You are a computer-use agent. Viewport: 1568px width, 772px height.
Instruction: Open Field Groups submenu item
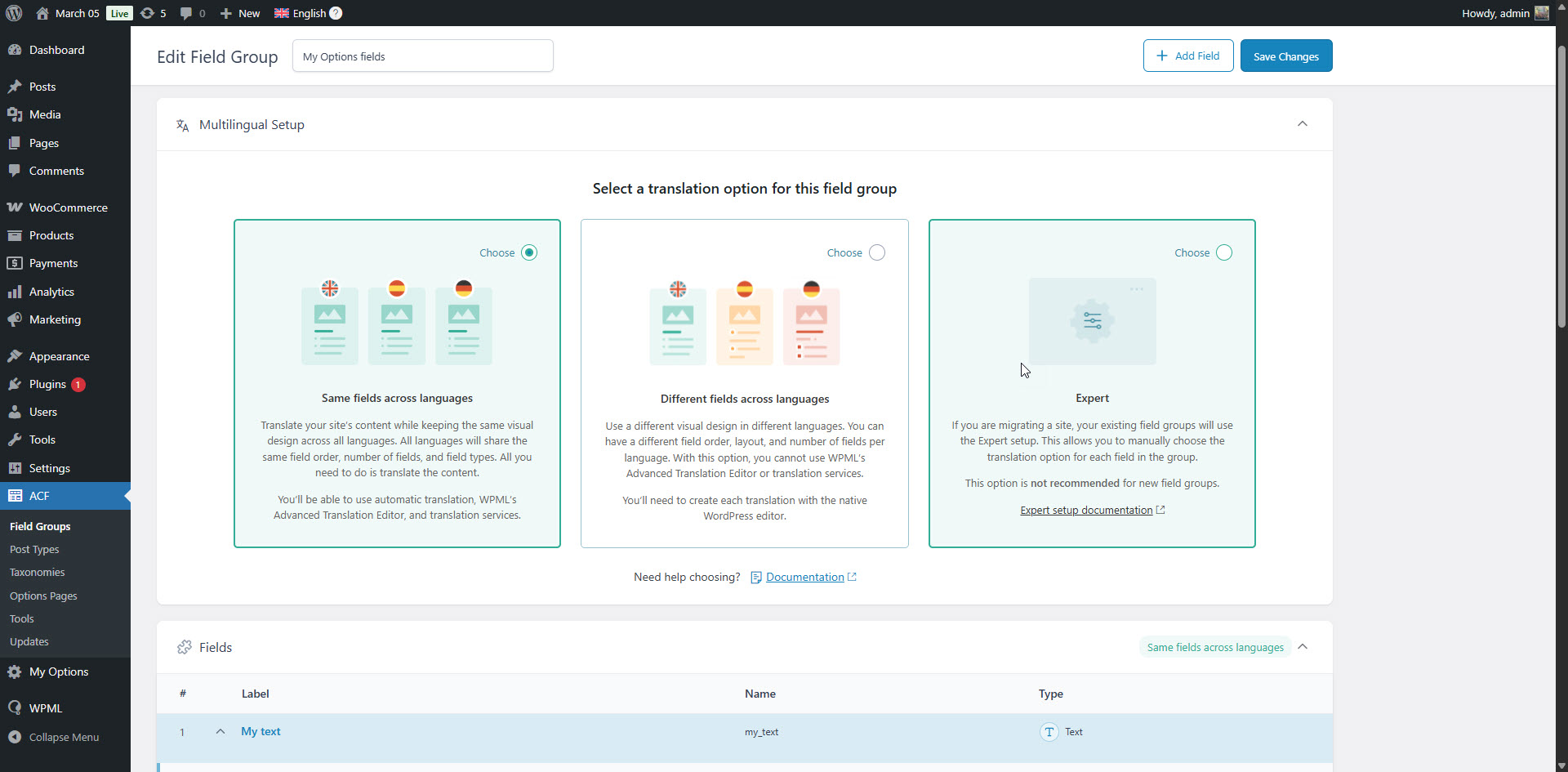coord(40,526)
